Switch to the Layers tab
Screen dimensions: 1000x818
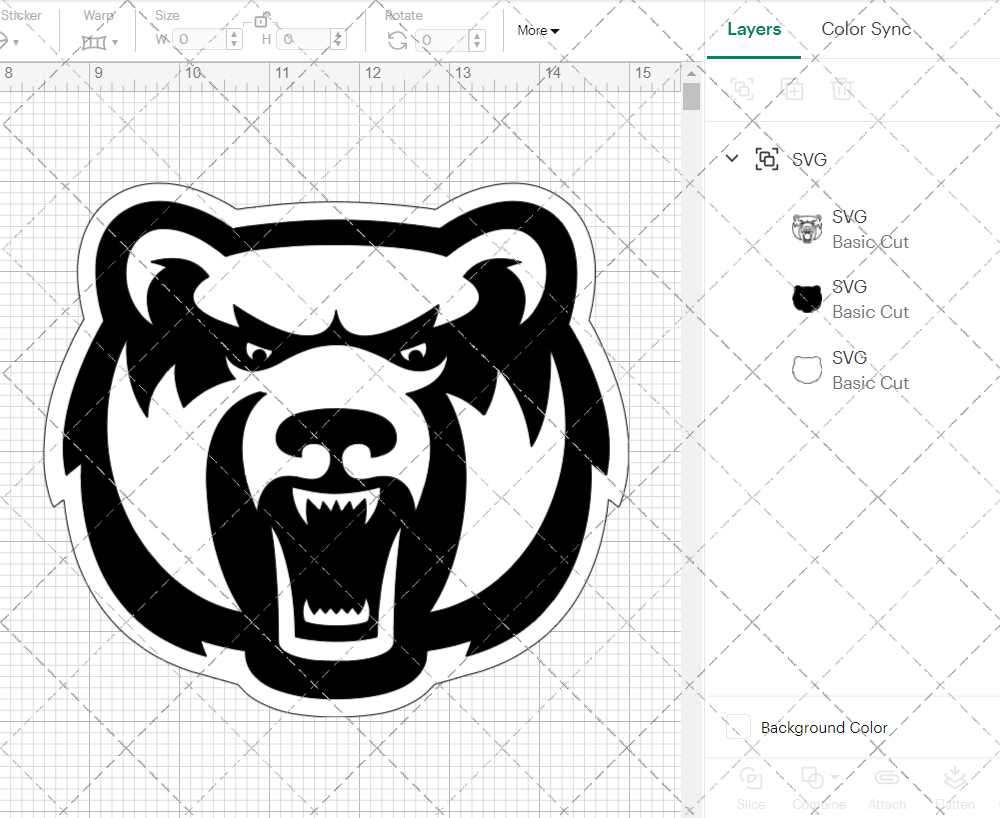point(754,29)
